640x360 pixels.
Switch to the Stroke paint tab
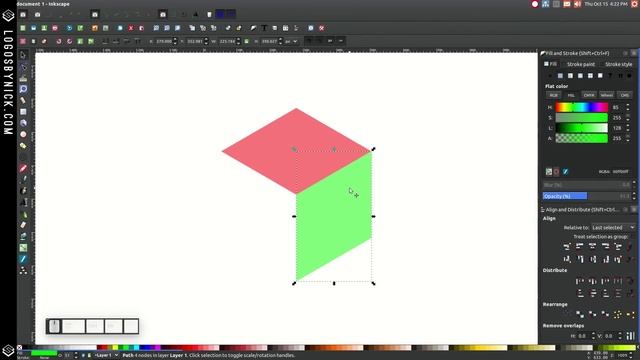[580, 64]
